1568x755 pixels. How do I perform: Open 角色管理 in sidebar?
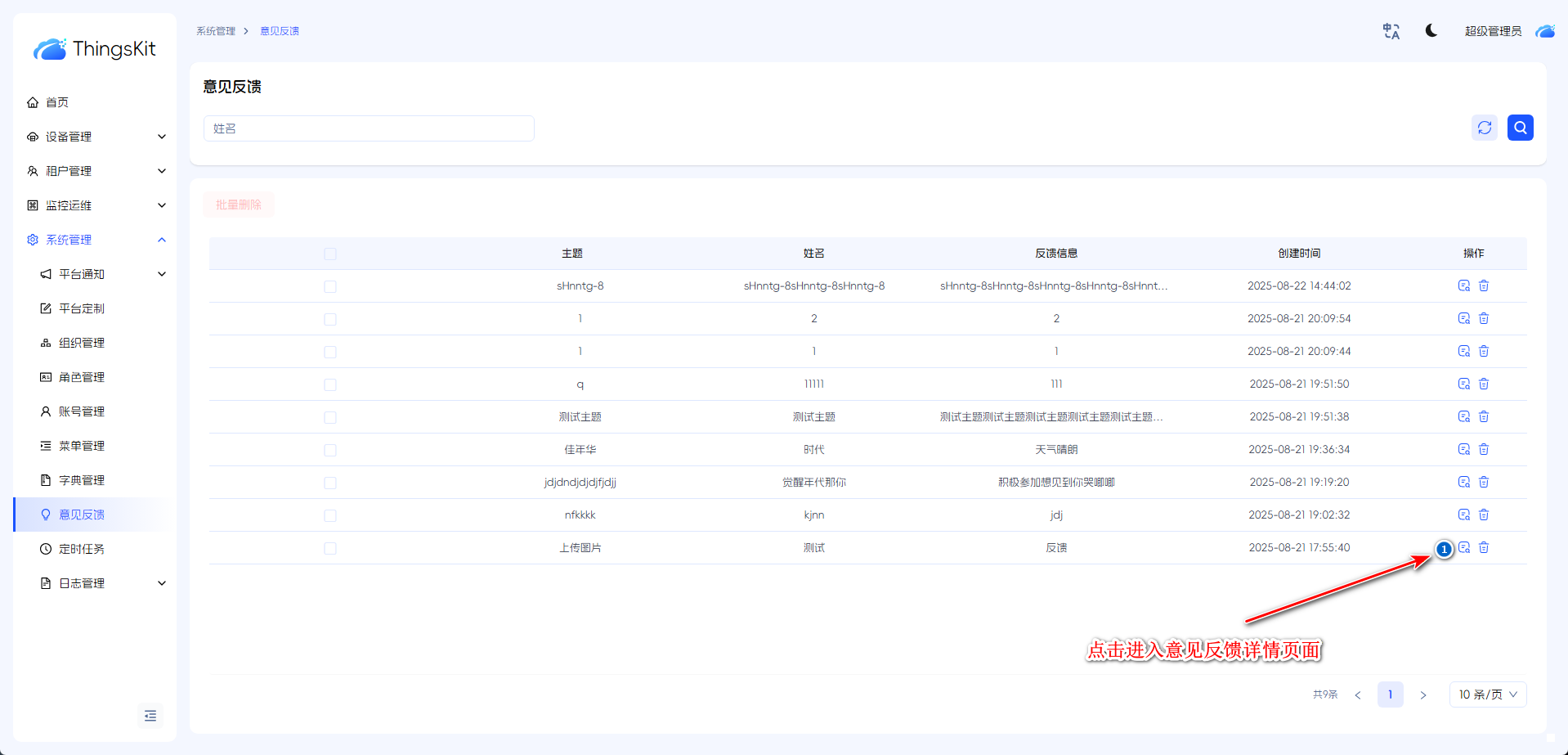(x=82, y=377)
